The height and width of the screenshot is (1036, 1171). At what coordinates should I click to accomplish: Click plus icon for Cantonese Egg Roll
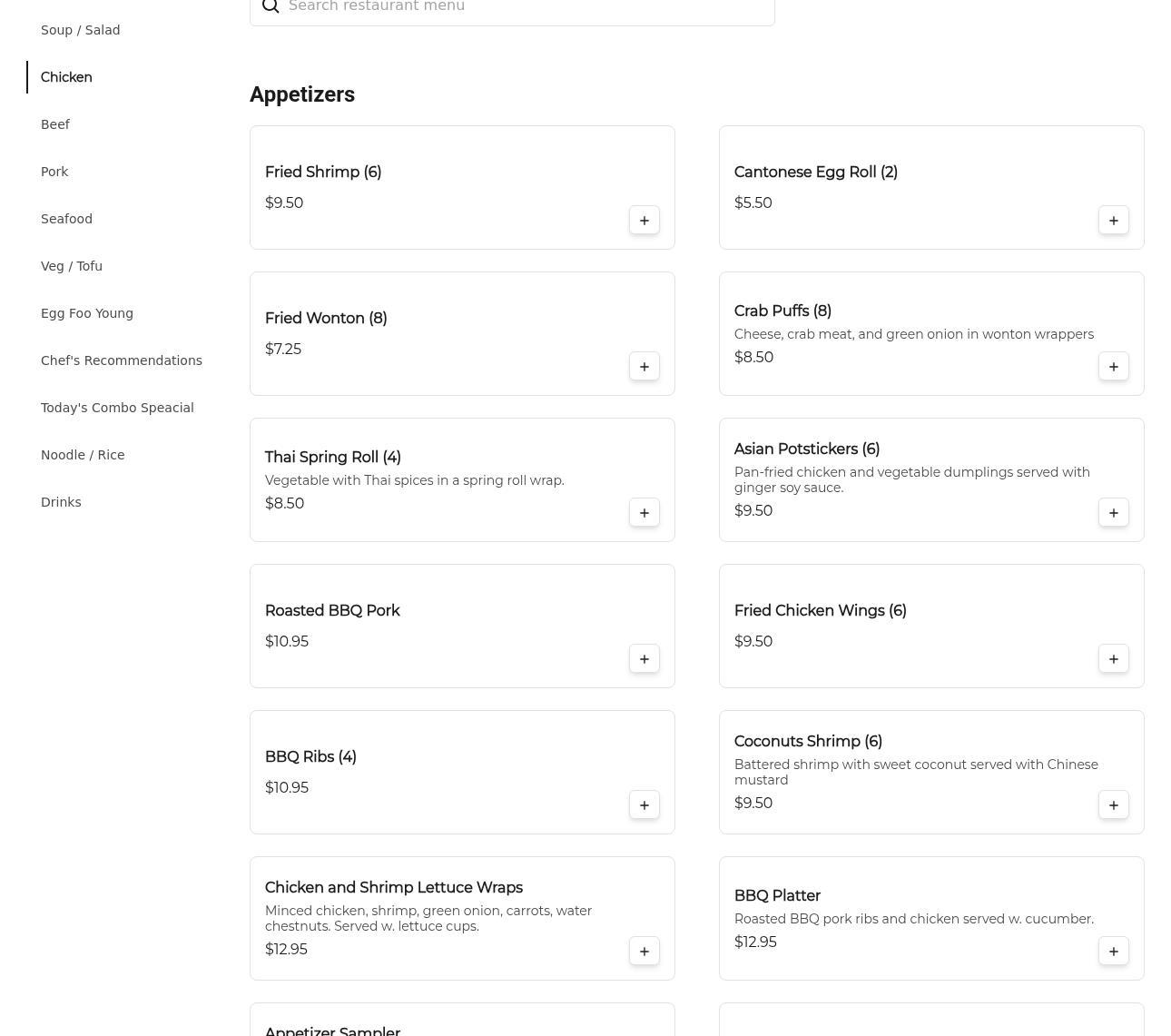[x=1113, y=221]
